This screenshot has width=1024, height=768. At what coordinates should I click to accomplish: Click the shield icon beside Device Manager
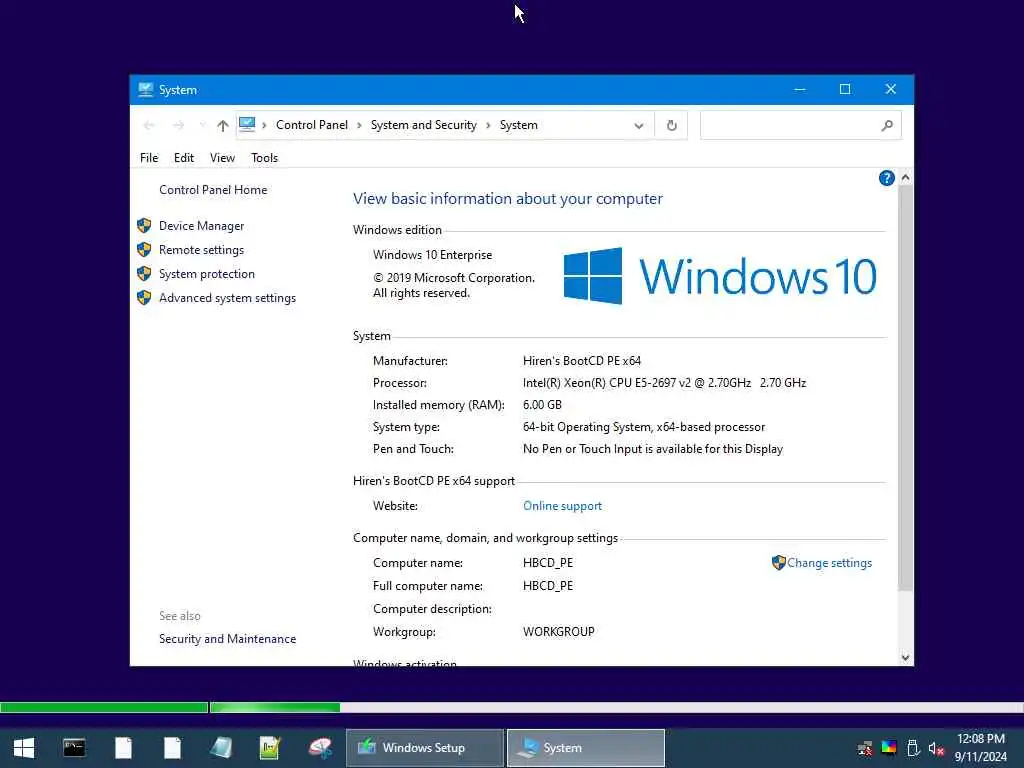tap(144, 226)
